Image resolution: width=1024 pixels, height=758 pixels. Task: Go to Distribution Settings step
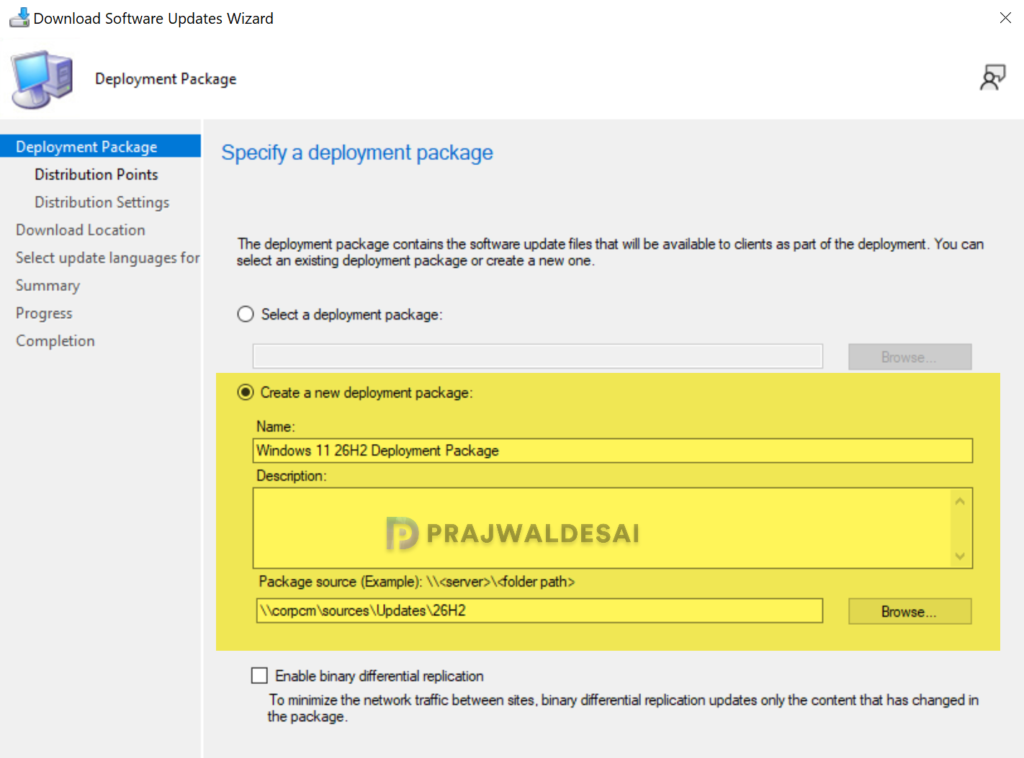click(102, 202)
